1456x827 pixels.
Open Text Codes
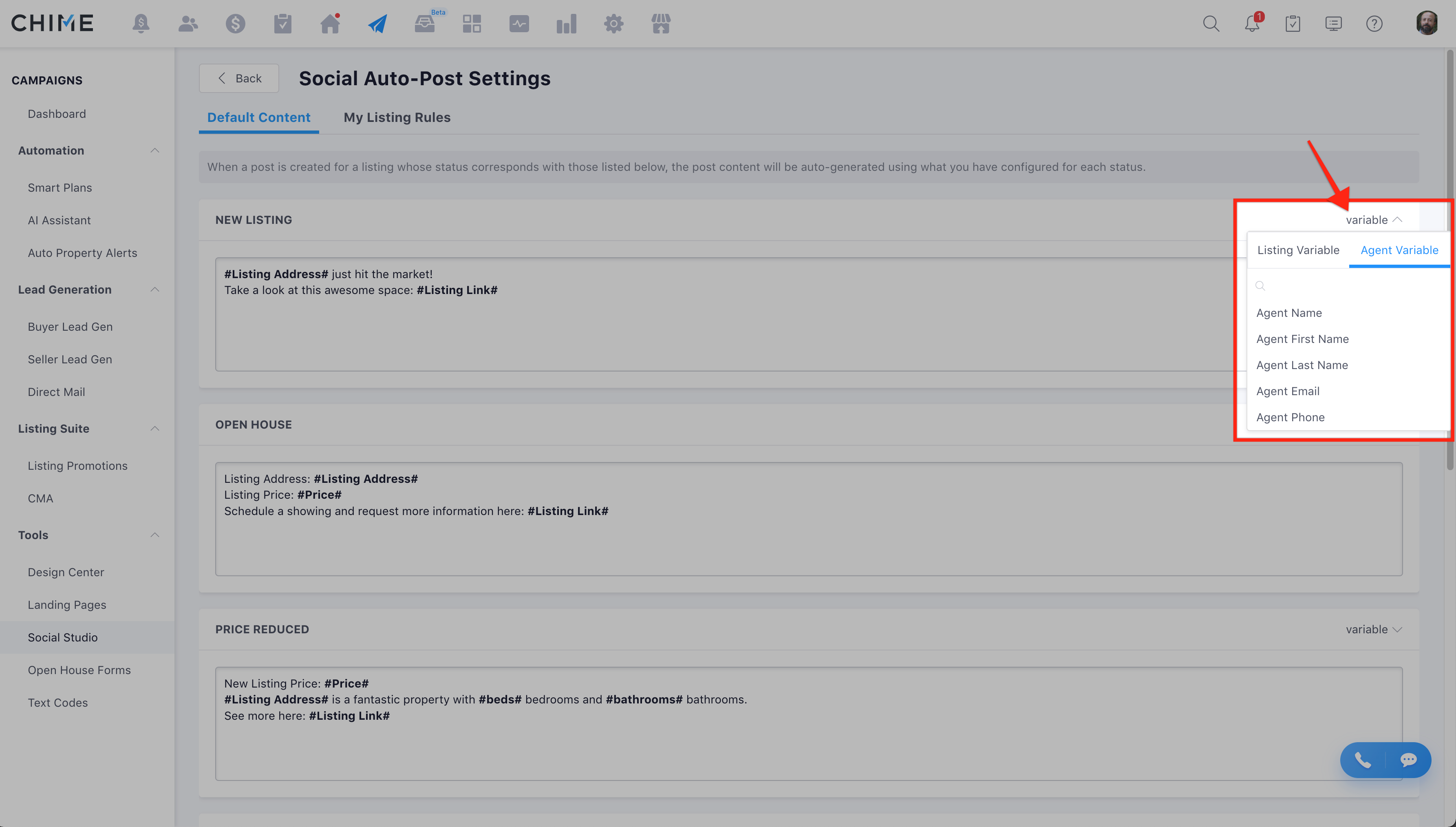click(57, 703)
